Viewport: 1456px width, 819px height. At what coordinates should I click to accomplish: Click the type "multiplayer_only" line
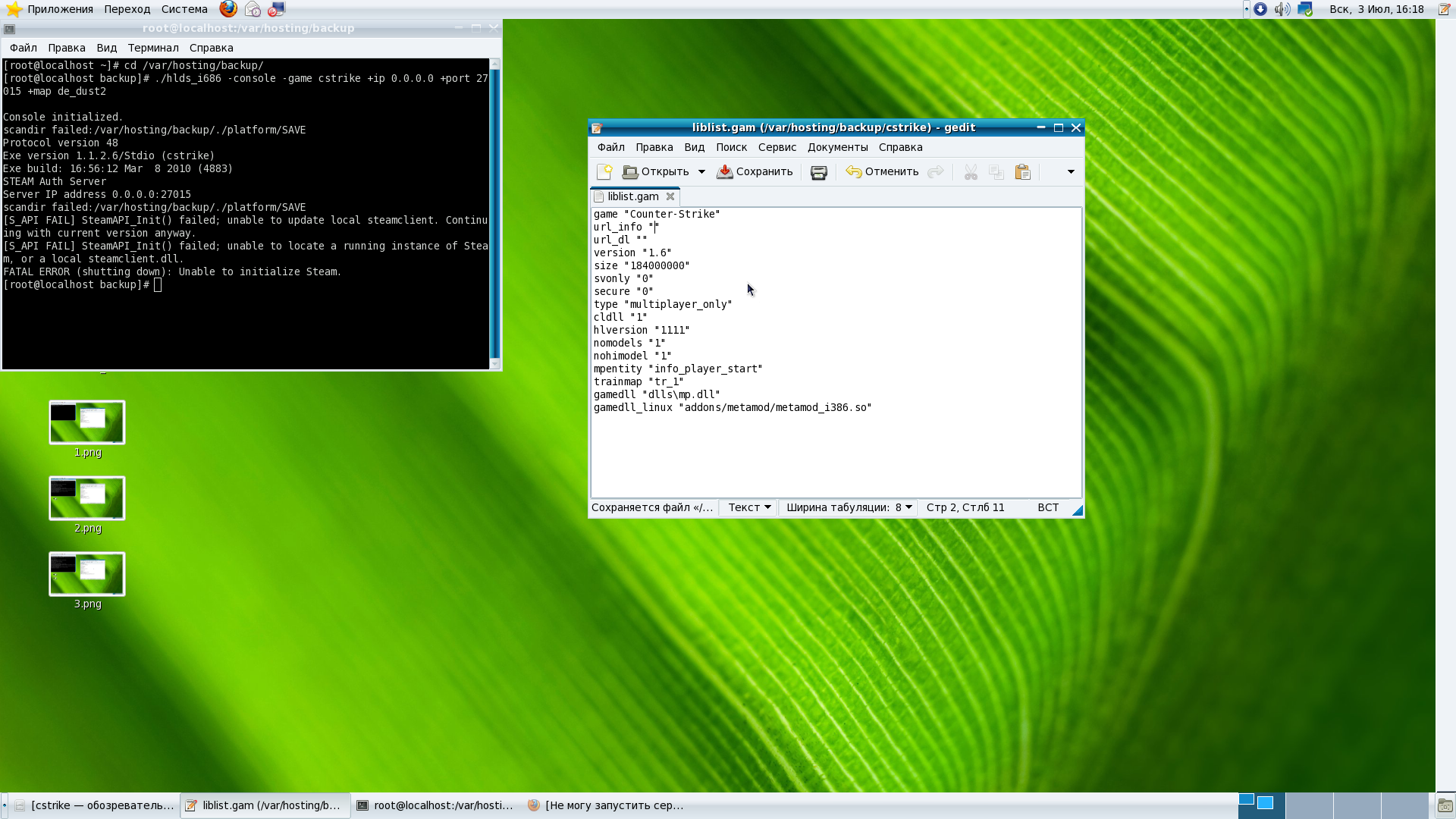(663, 304)
